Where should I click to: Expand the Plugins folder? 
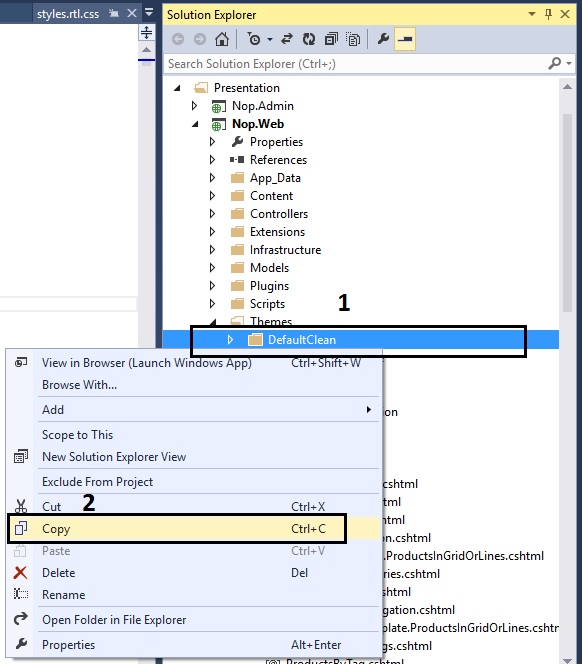[x=212, y=286]
